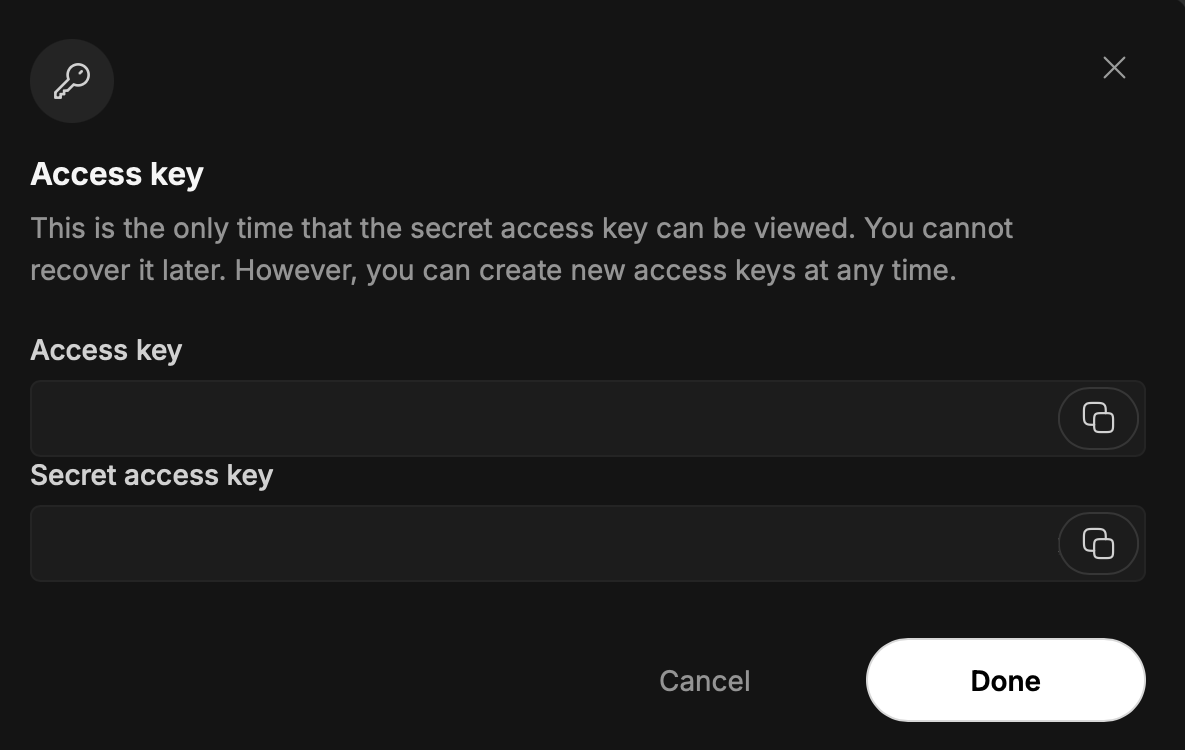
Task: Copy the Access key value
Action: 1098,418
